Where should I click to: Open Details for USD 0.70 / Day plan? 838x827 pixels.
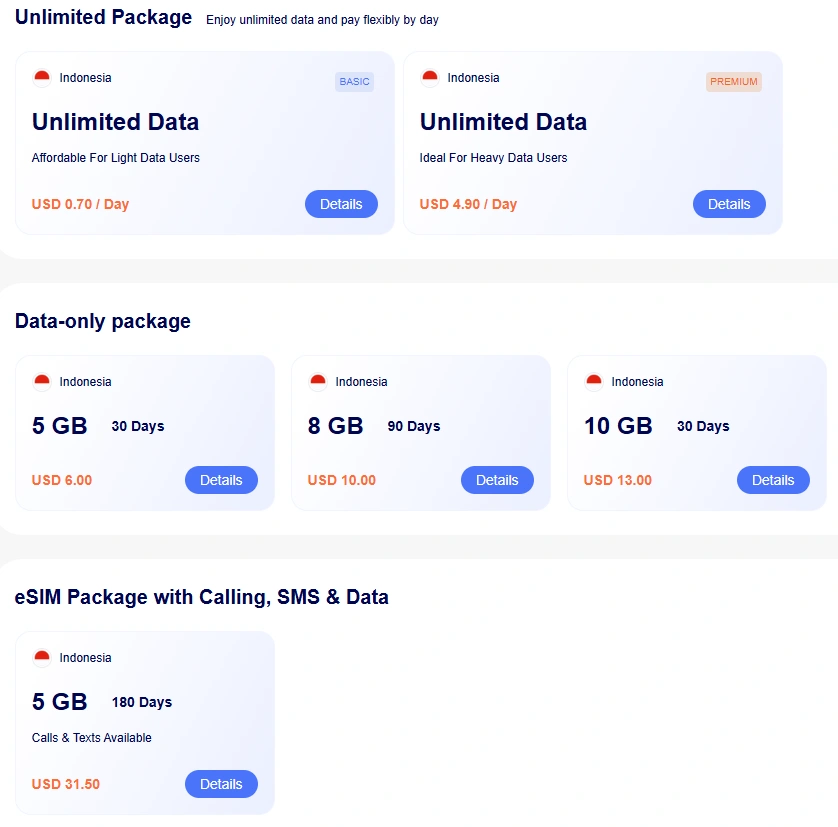341,204
